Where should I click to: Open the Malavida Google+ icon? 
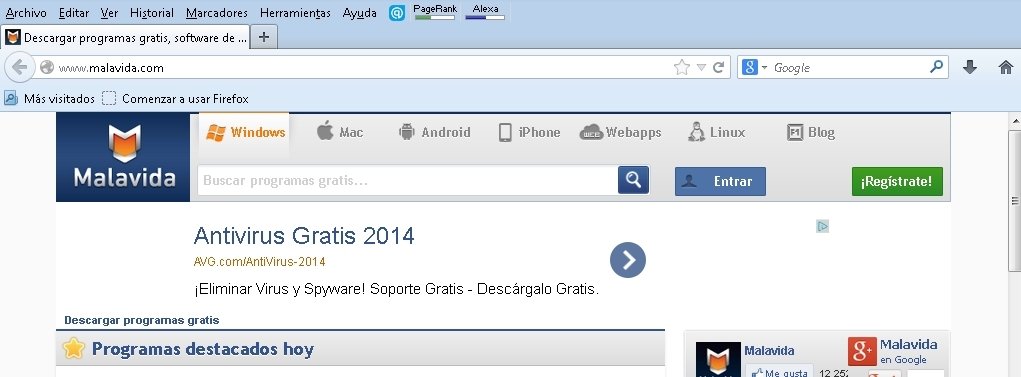tap(862, 351)
